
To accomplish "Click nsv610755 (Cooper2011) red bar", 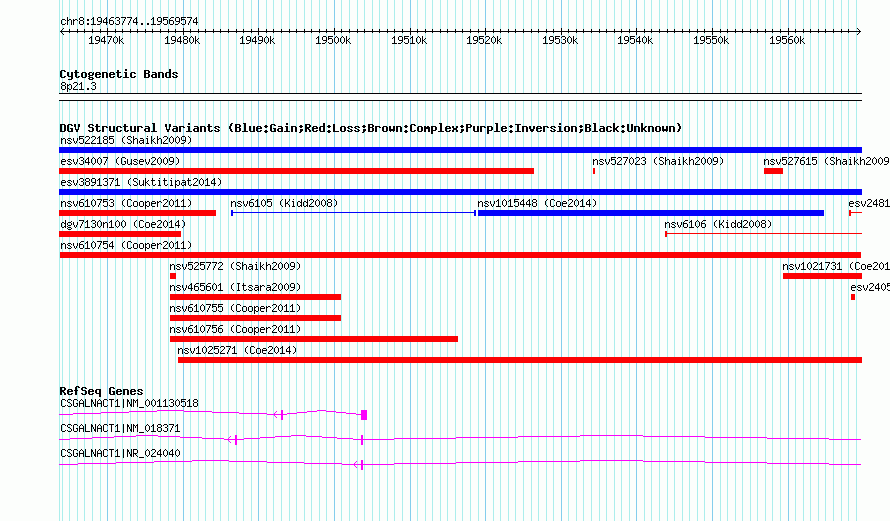I will pos(255,318).
